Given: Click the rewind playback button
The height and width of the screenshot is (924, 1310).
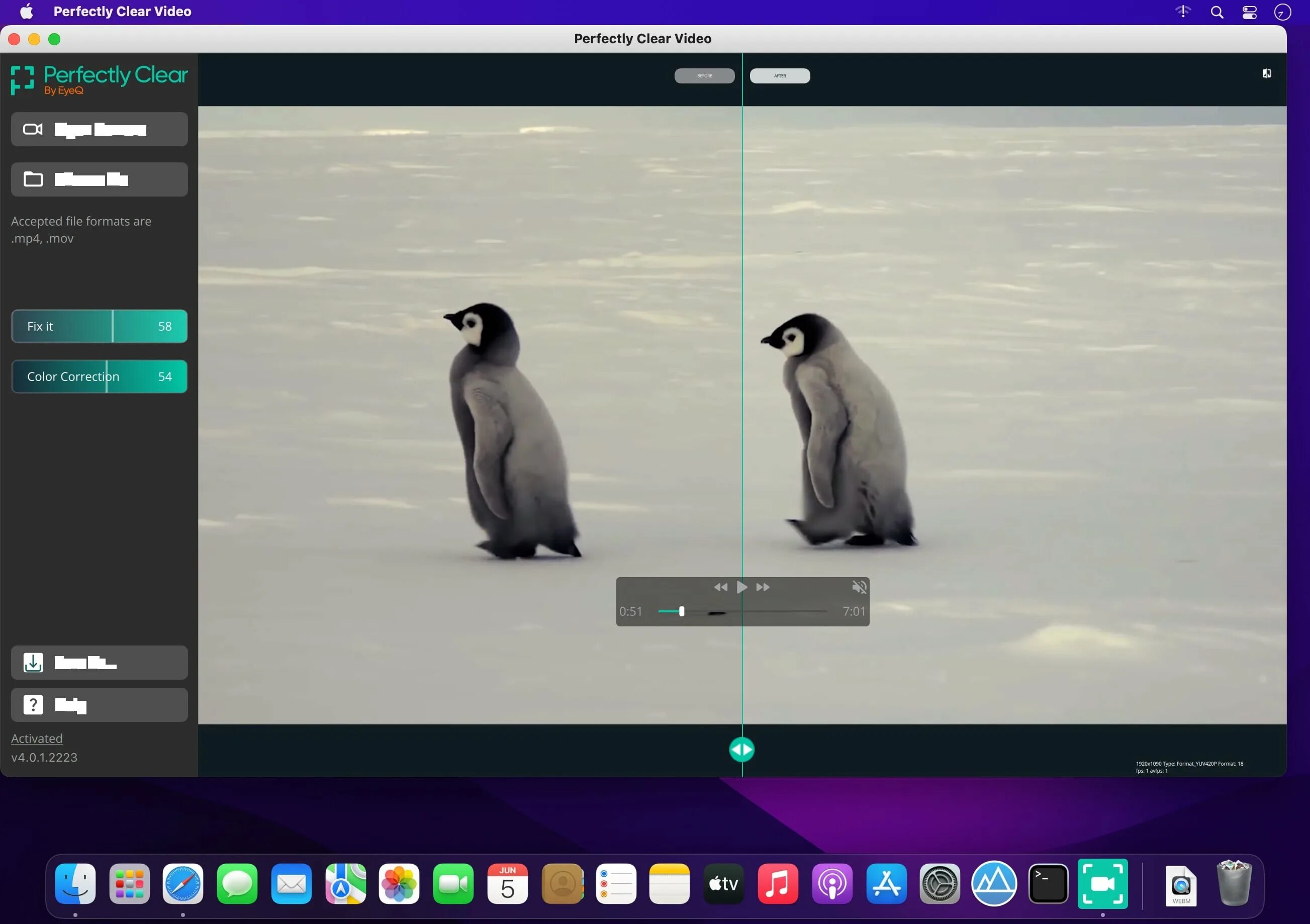Looking at the screenshot, I should (721, 587).
